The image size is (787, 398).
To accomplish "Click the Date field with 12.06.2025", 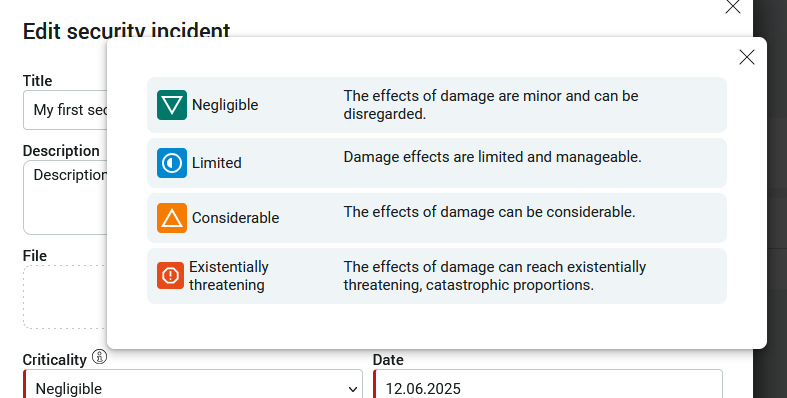I will [548, 387].
